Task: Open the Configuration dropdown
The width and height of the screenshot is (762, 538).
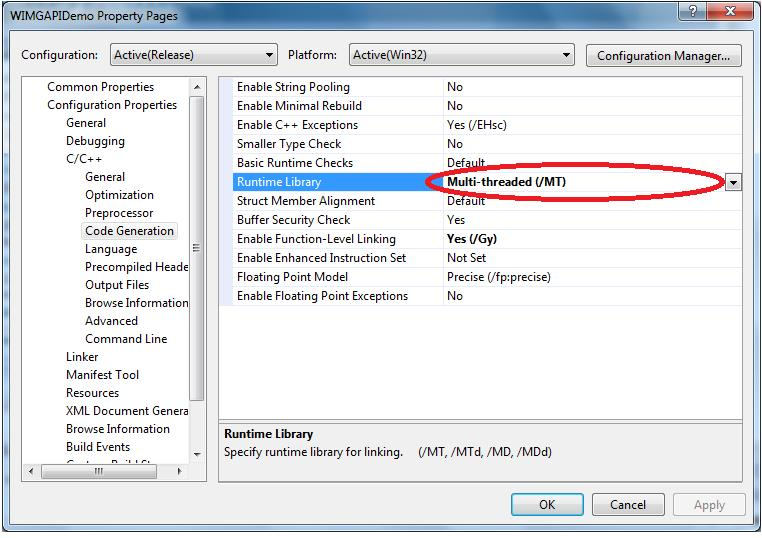Action: [x=191, y=55]
